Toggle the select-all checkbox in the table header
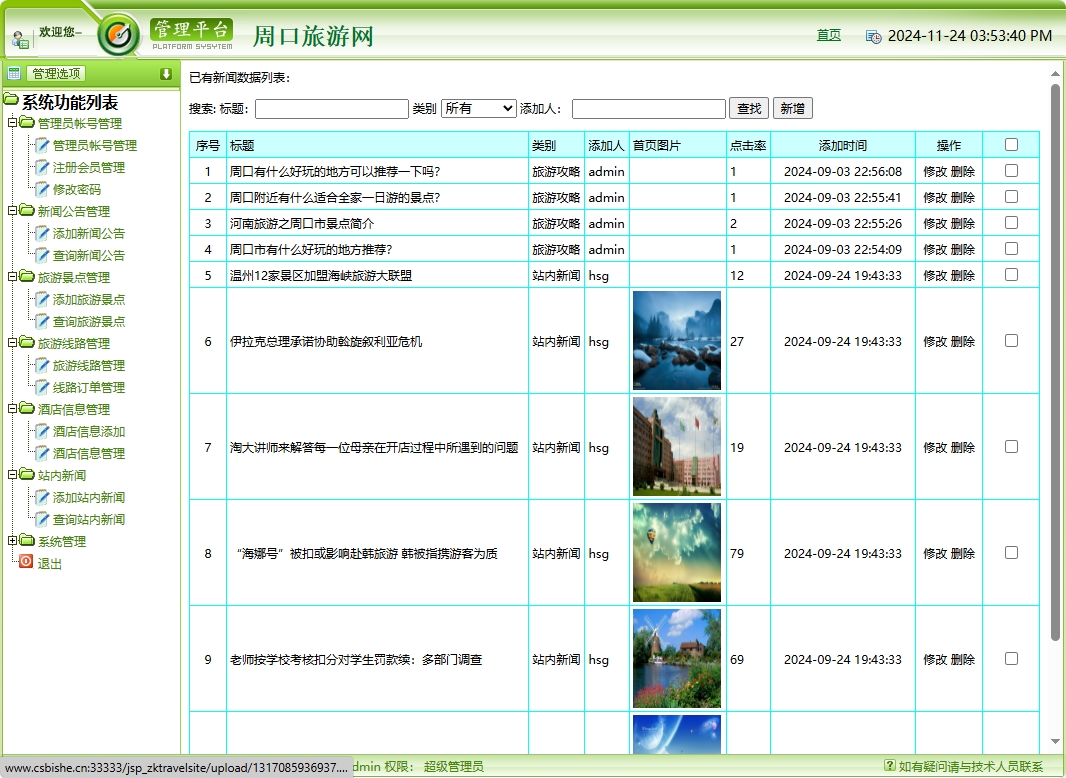1066x778 pixels. click(x=1010, y=144)
